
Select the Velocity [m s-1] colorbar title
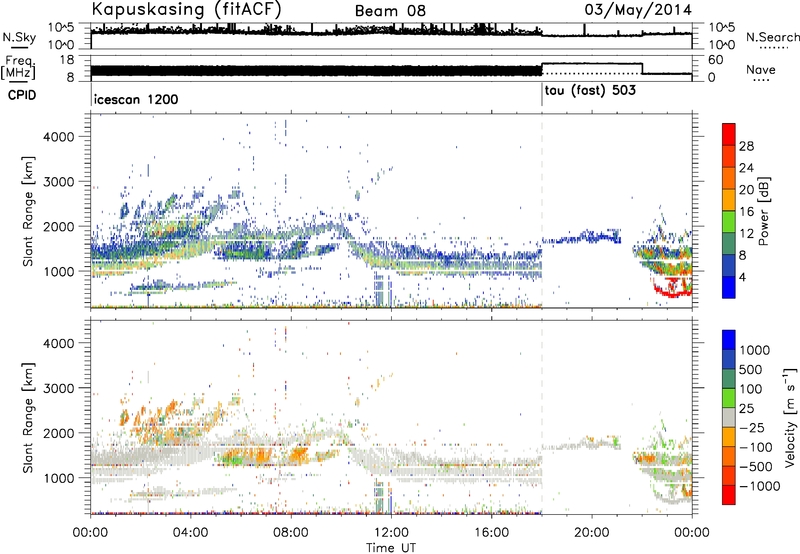pyautogui.click(x=790, y=417)
